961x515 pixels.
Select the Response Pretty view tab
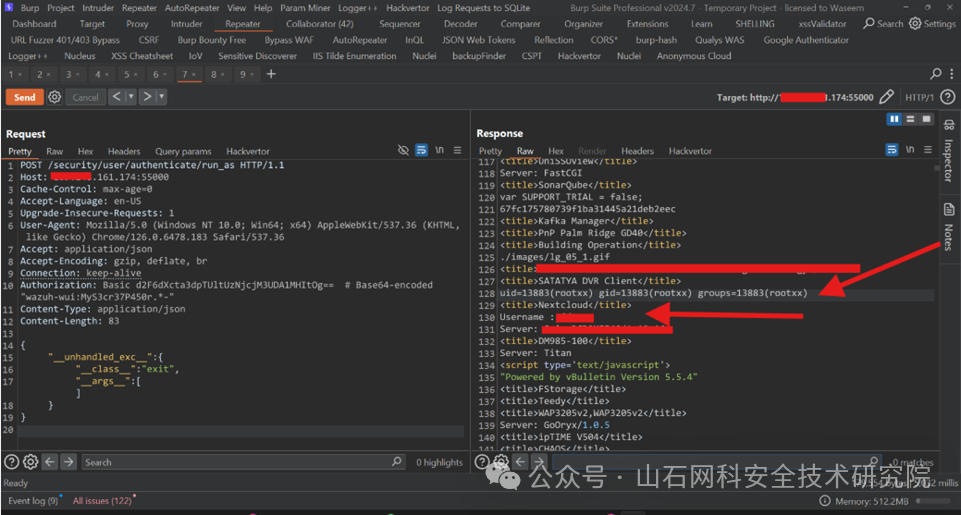(490, 151)
